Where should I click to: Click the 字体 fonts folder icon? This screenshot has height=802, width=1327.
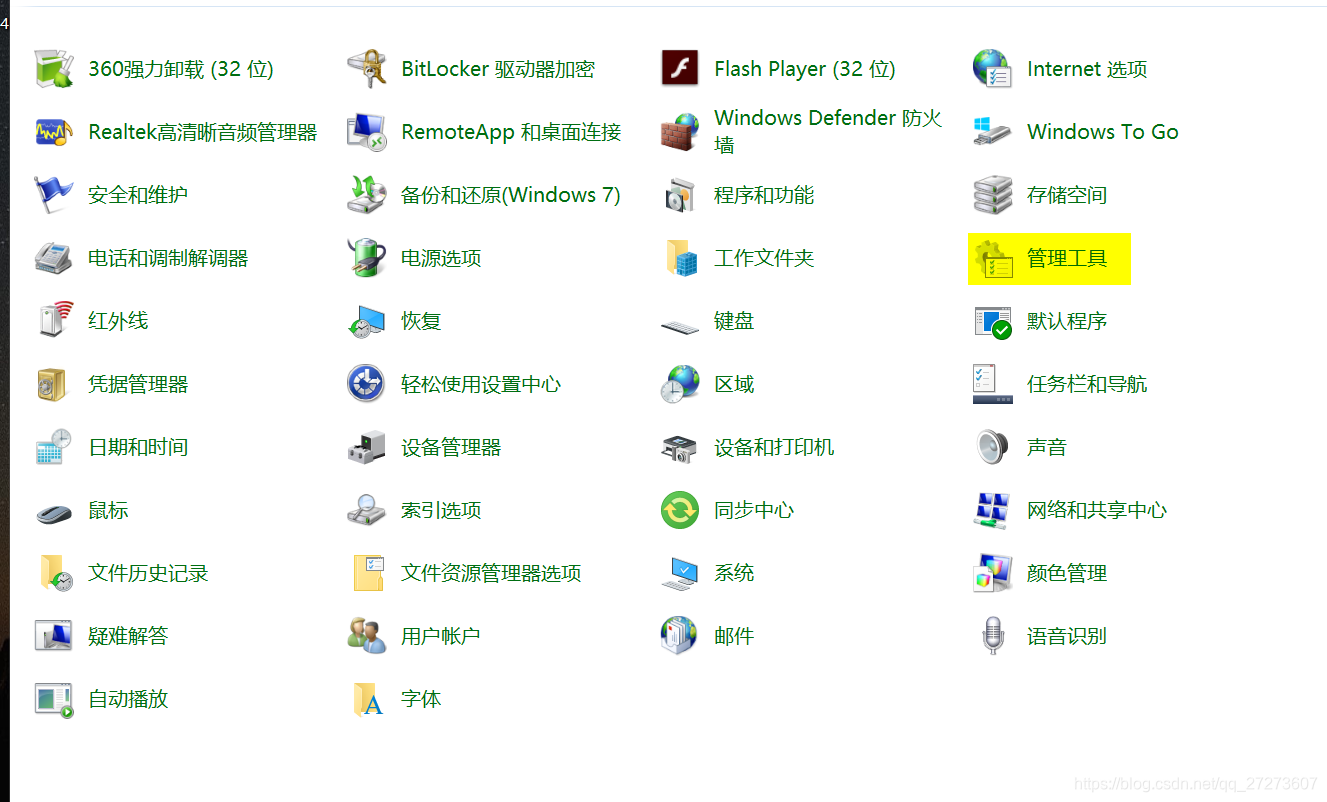367,699
